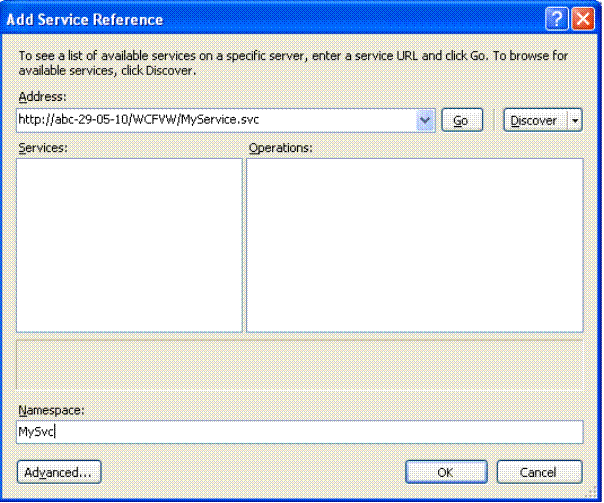Viewport: 604px width, 503px height.
Task: Click the Namespace label
Action: click(51, 410)
